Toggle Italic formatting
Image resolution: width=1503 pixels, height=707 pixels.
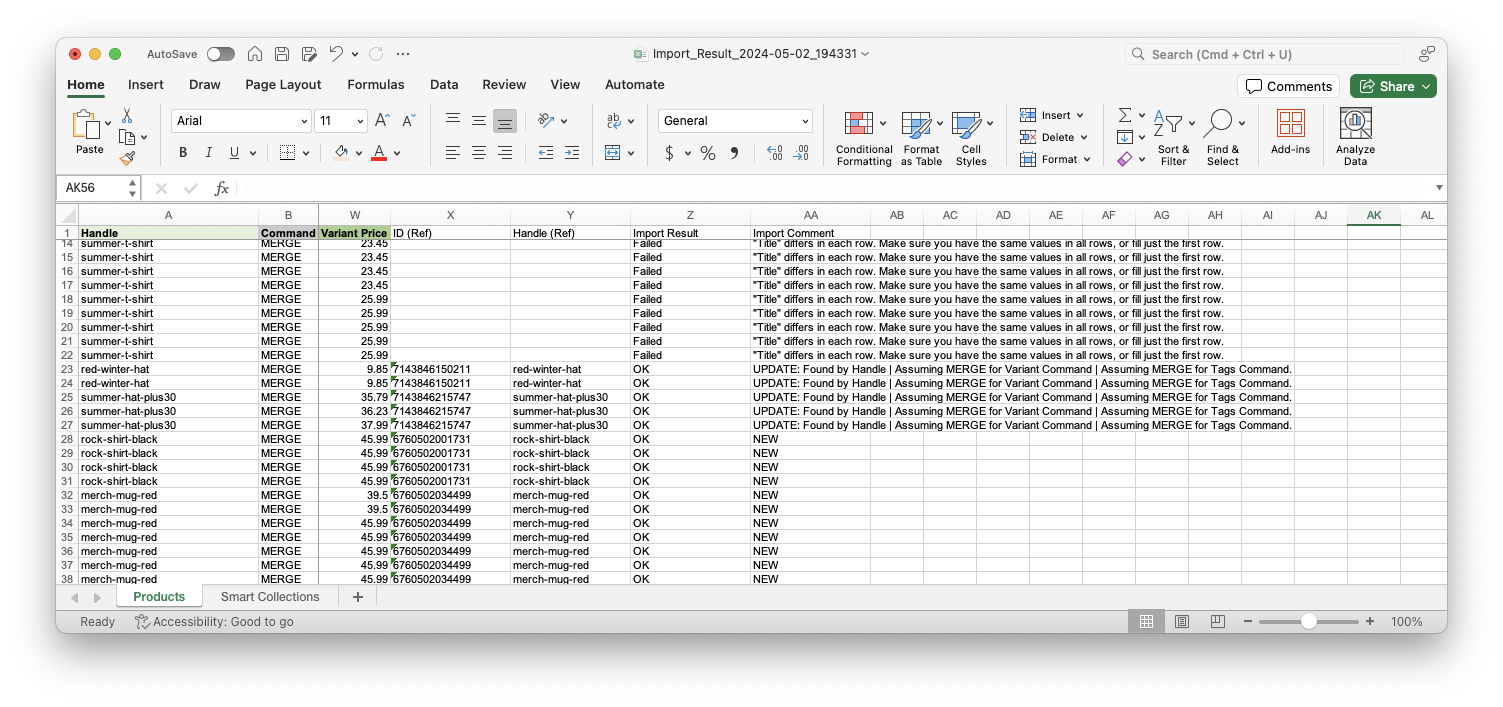(208, 153)
